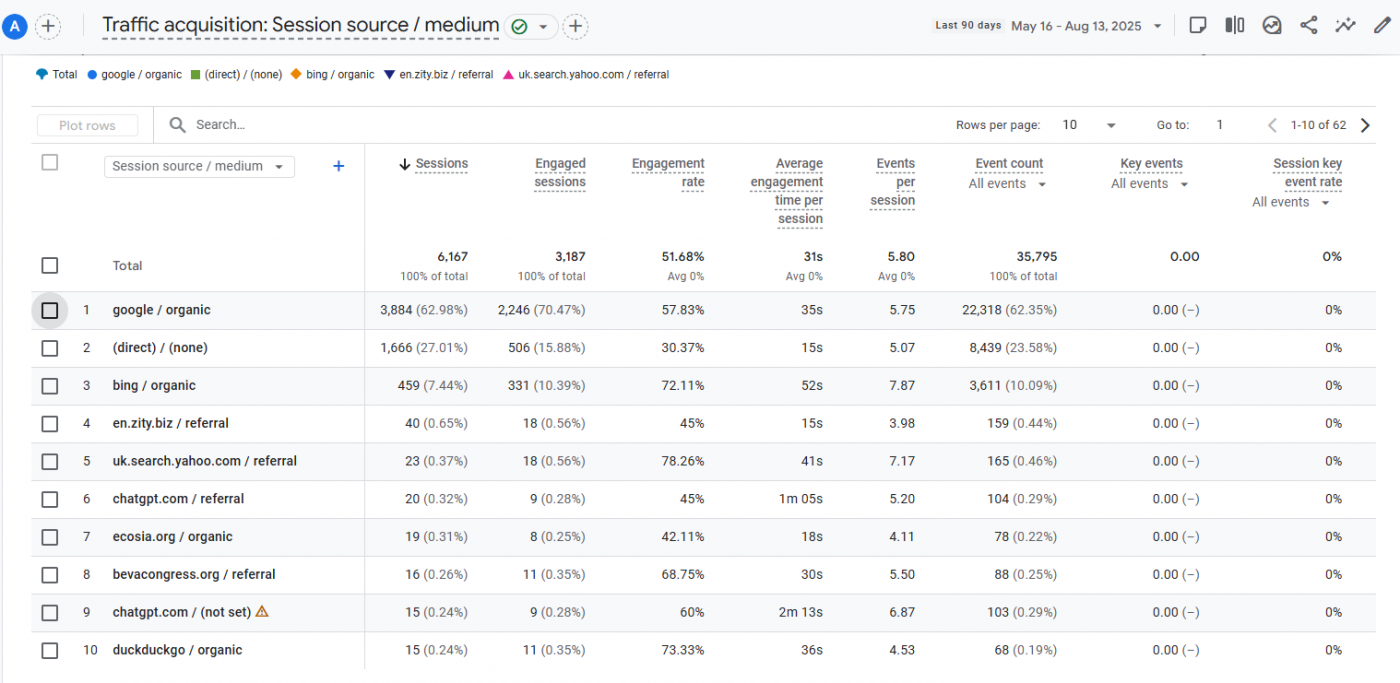
Task: Expand the Rows per page dropdown
Action: click(x=1089, y=125)
